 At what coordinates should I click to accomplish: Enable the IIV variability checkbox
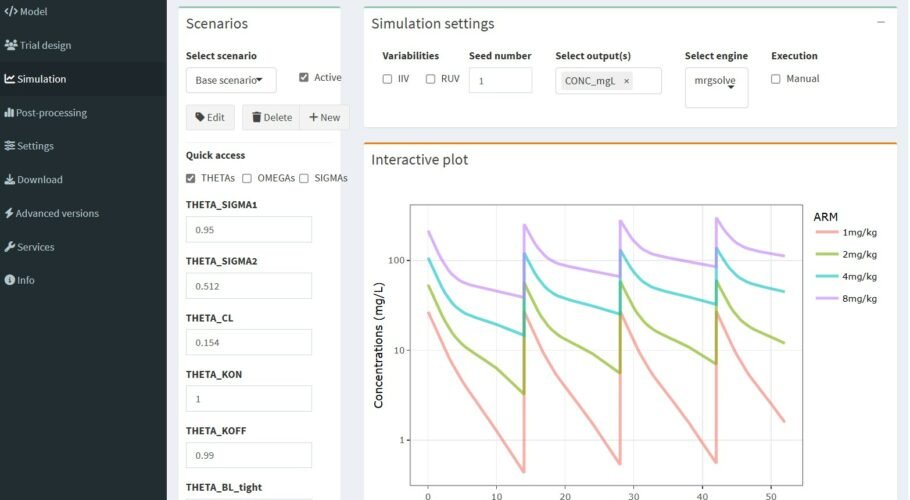coord(388,79)
